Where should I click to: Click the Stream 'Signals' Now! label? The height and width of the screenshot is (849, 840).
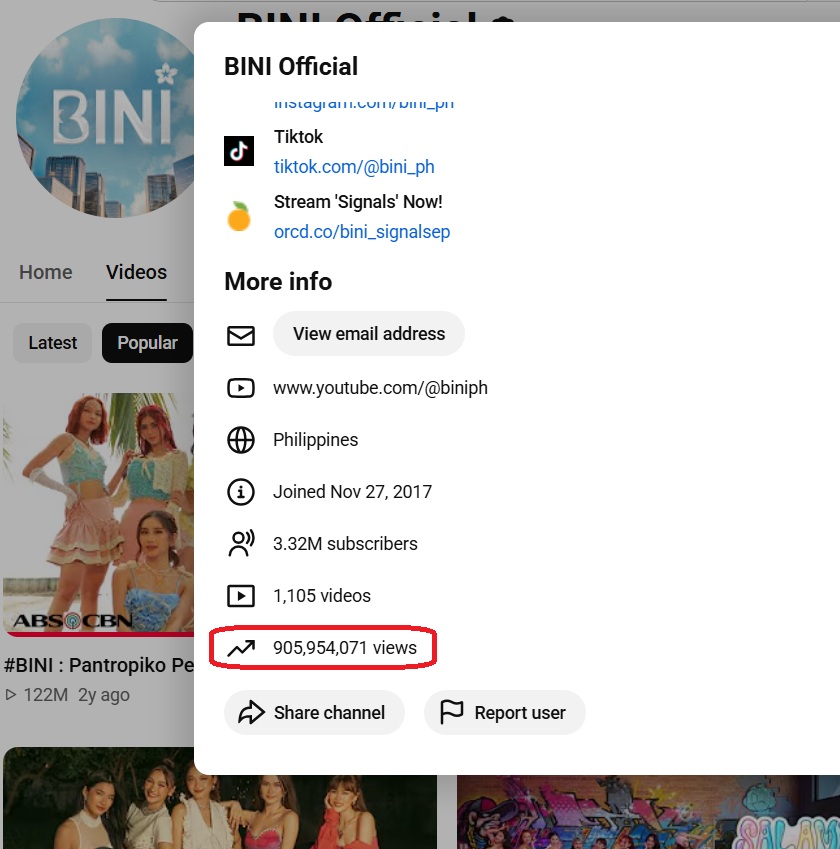click(x=358, y=202)
